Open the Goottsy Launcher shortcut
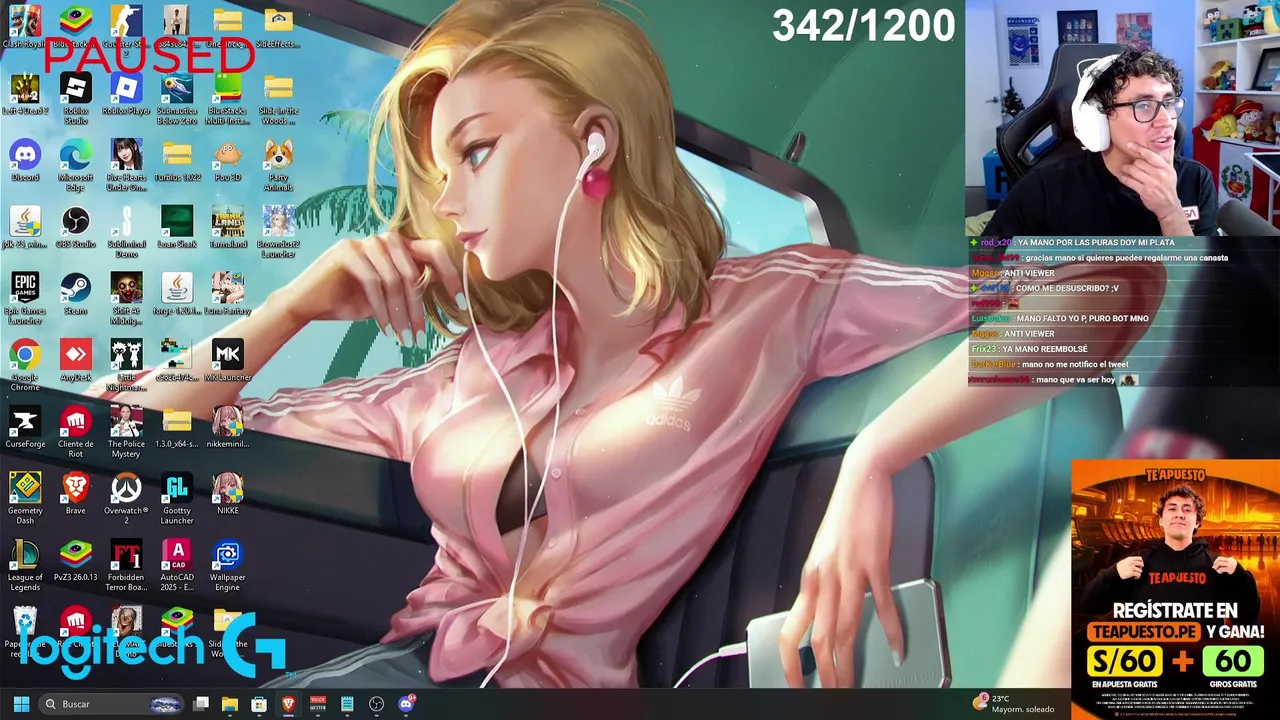The width and height of the screenshot is (1280, 720). [x=177, y=498]
